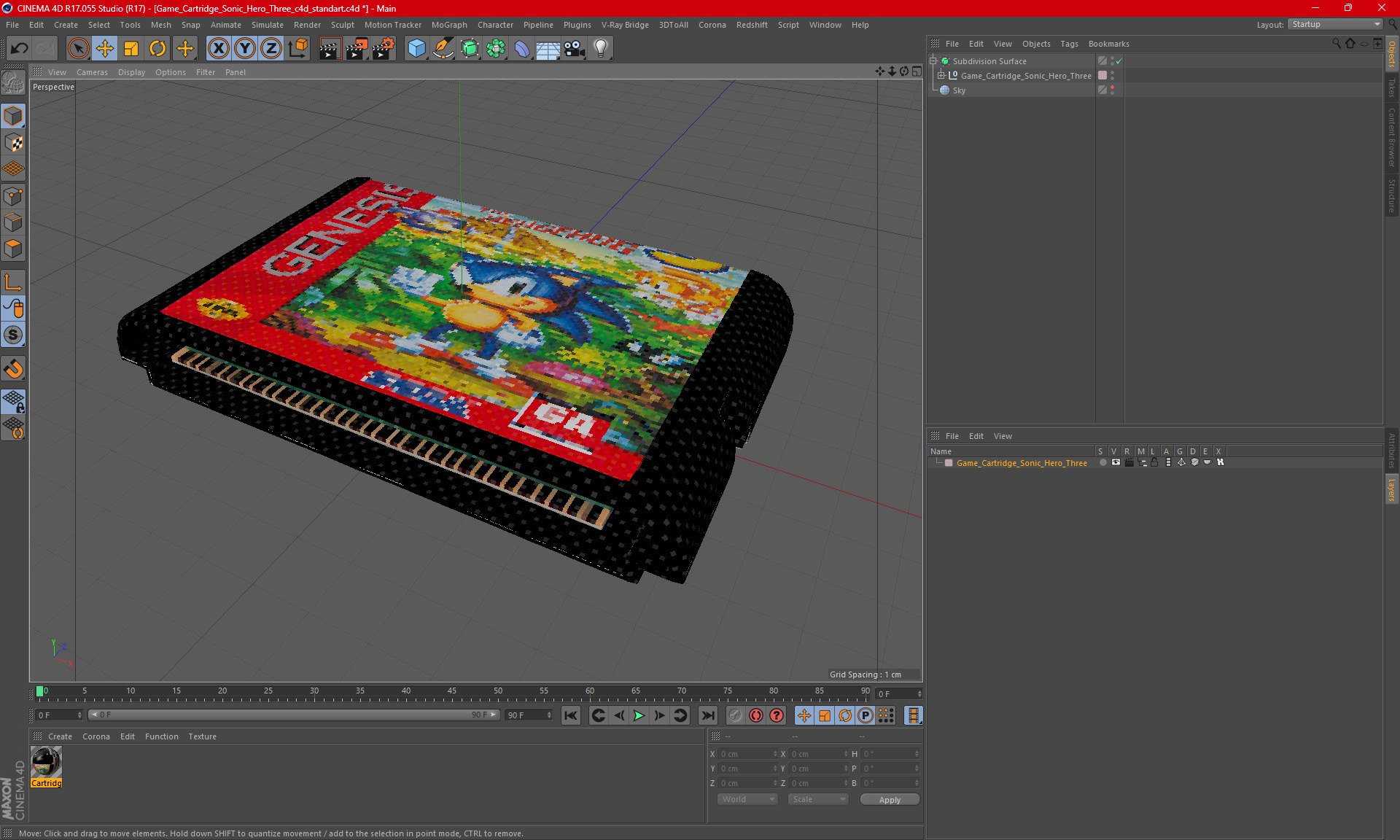Screen dimensions: 1400x840
Task: Open the Tags menu in Objects manager
Action: [1069, 44]
